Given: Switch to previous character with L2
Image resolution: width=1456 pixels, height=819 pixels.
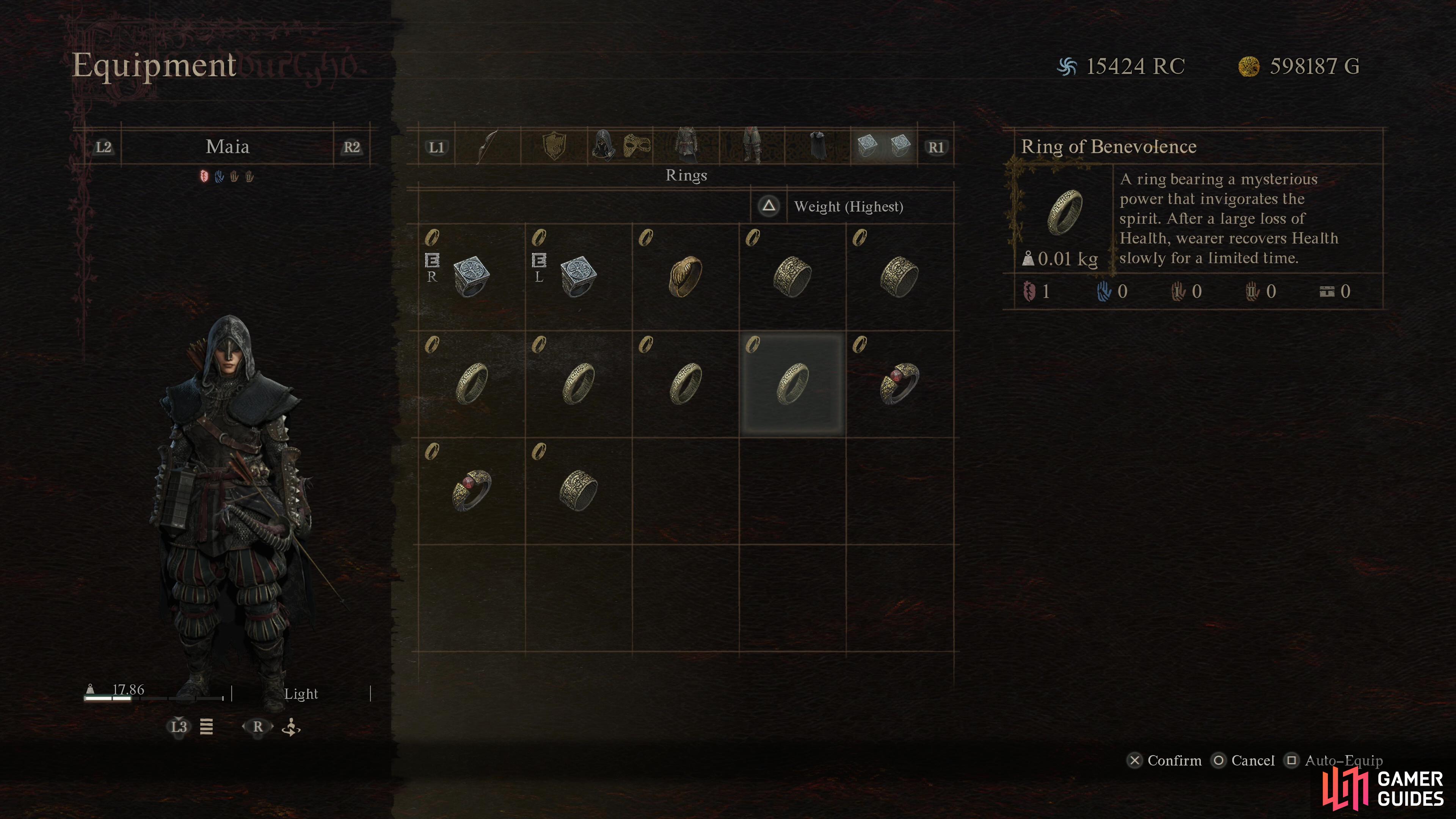Looking at the screenshot, I should (x=104, y=147).
